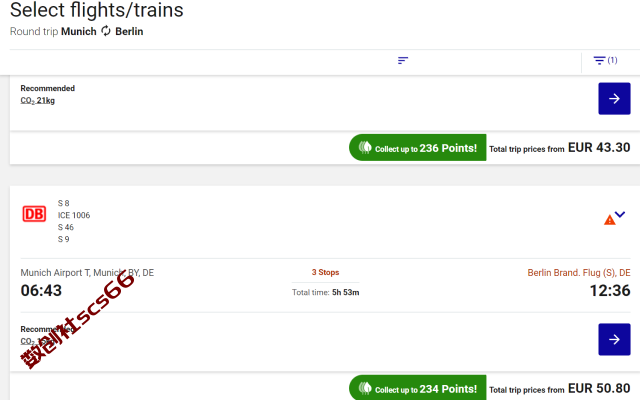Click the EUR 50.80 total price
The image size is (640, 400).
[599, 388]
